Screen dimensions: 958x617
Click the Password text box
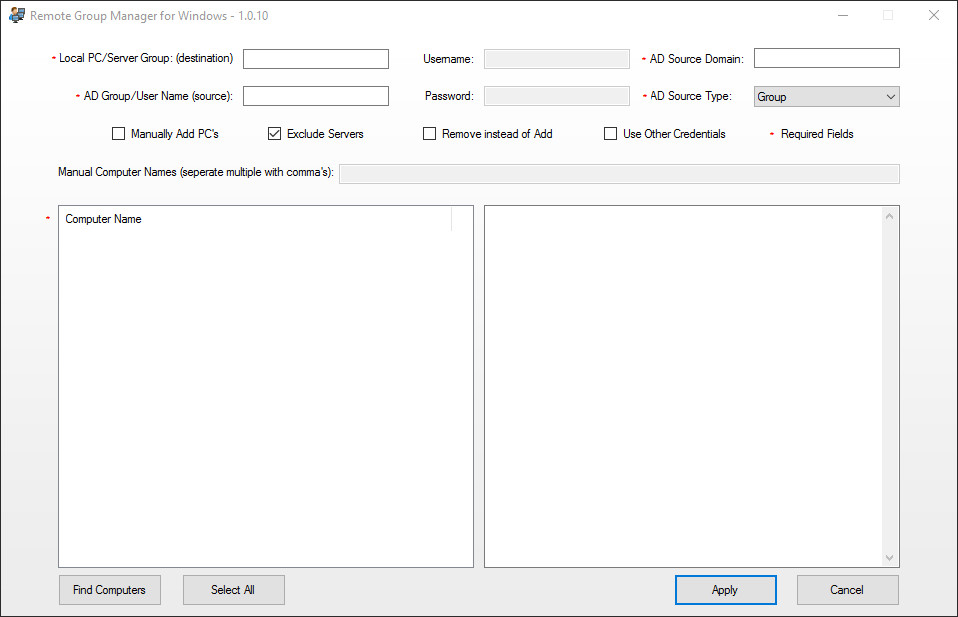[x=557, y=96]
